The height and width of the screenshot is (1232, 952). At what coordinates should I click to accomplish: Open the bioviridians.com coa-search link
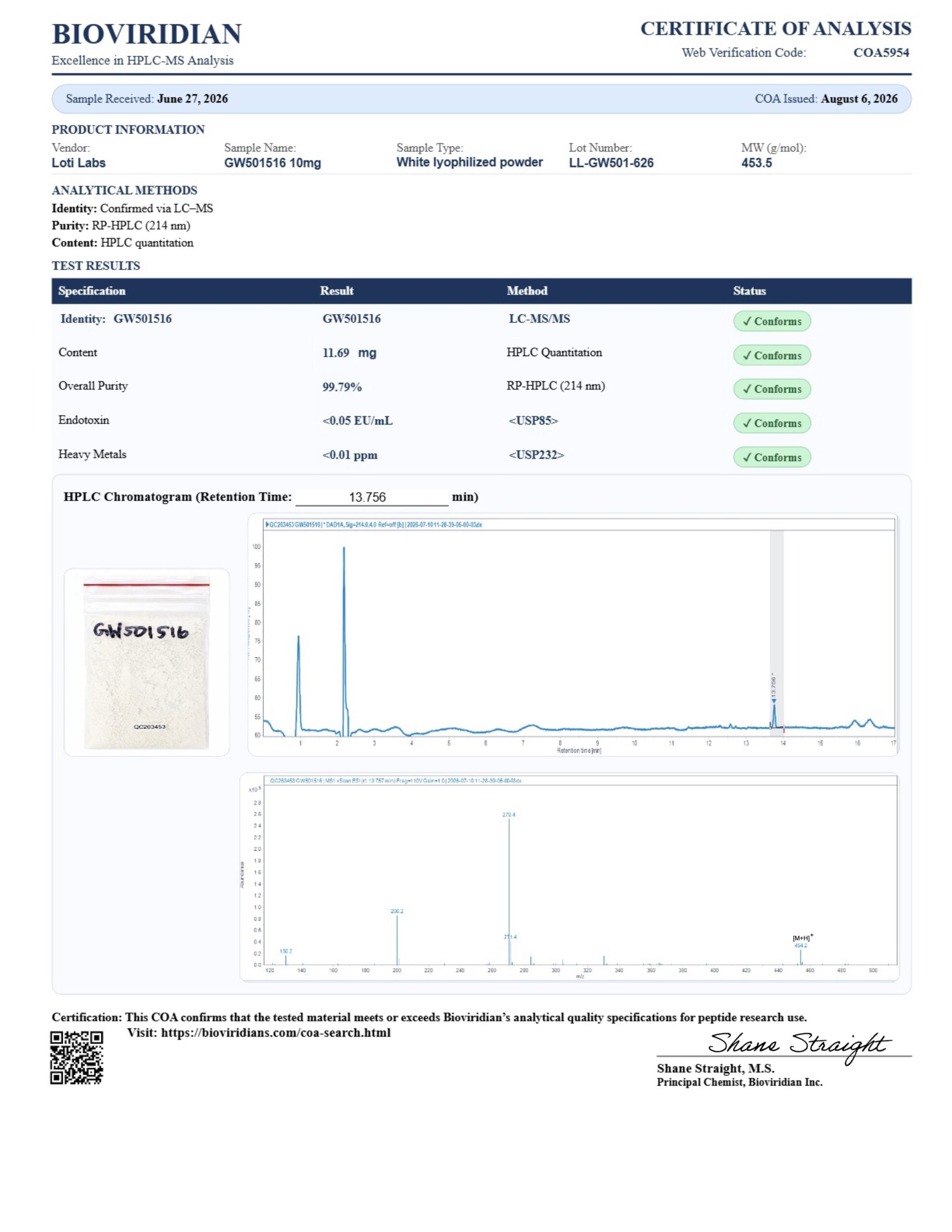[x=275, y=1033]
